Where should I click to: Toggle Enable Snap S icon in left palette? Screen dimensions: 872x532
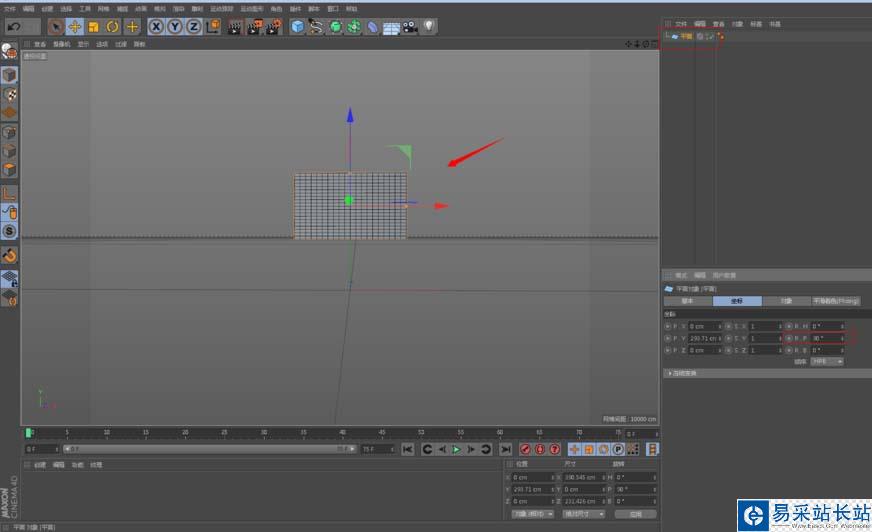9,231
